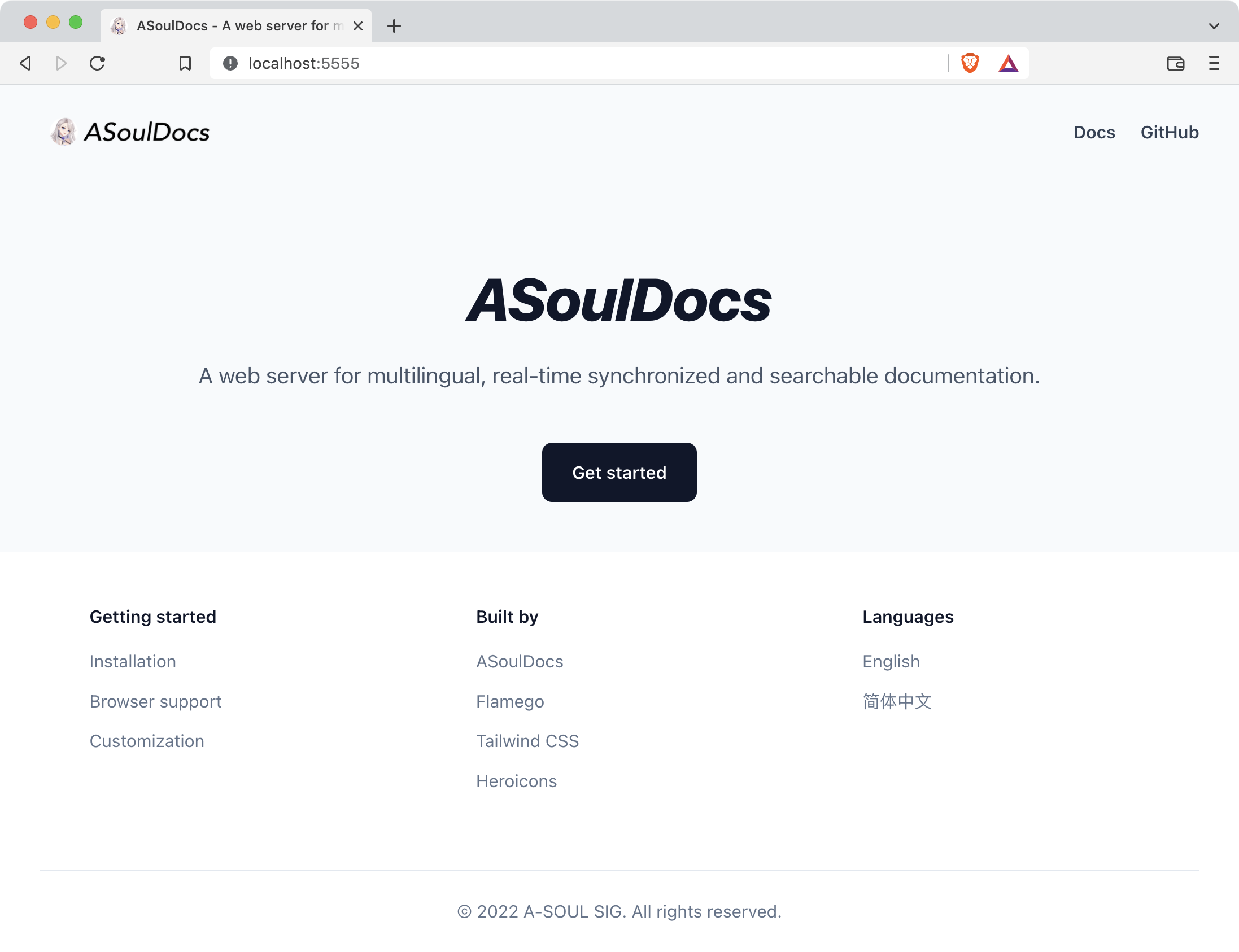Image resolution: width=1239 pixels, height=952 pixels.
Task: Maximize the window with green button
Action: coord(75,22)
